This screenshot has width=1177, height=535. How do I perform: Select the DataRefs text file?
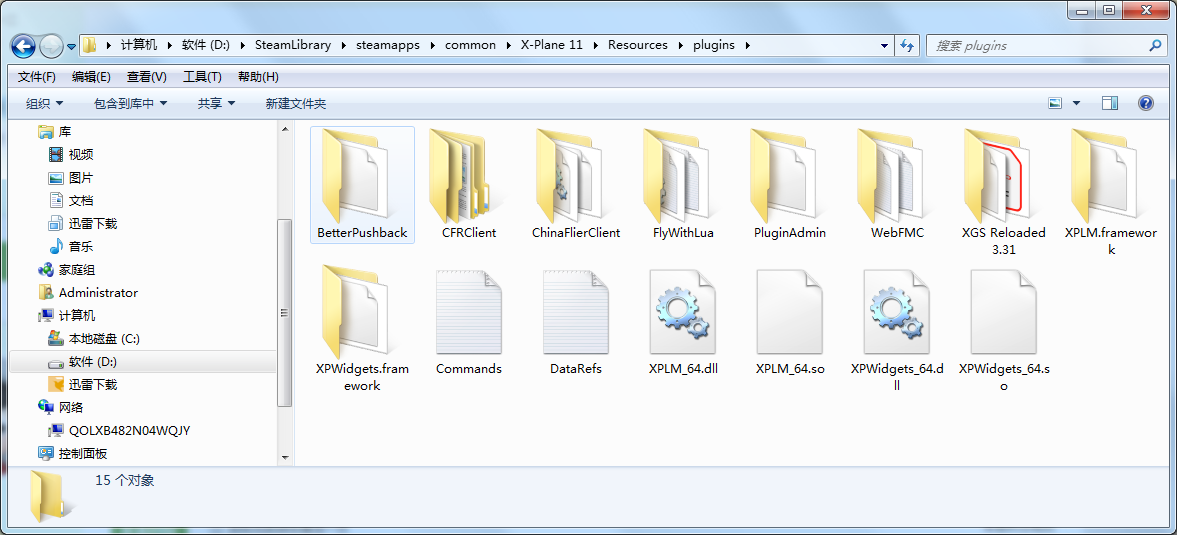click(x=576, y=321)
